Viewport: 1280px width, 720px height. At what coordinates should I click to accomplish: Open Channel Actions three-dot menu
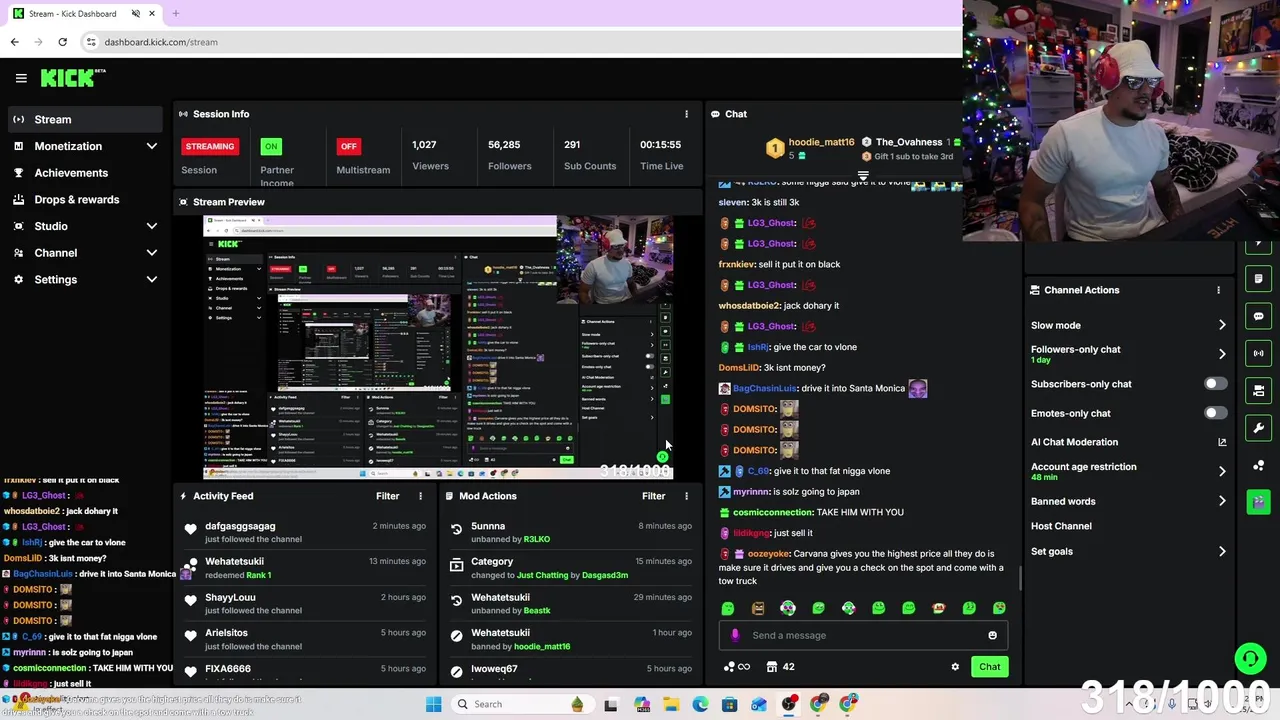pyautogui.click(x=1218, y=290)
